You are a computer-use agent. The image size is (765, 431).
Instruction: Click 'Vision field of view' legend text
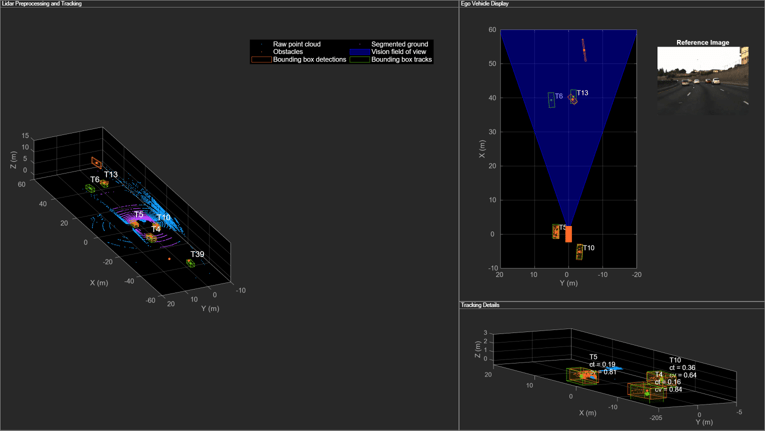pyautogui.click(x=399, y=52)
